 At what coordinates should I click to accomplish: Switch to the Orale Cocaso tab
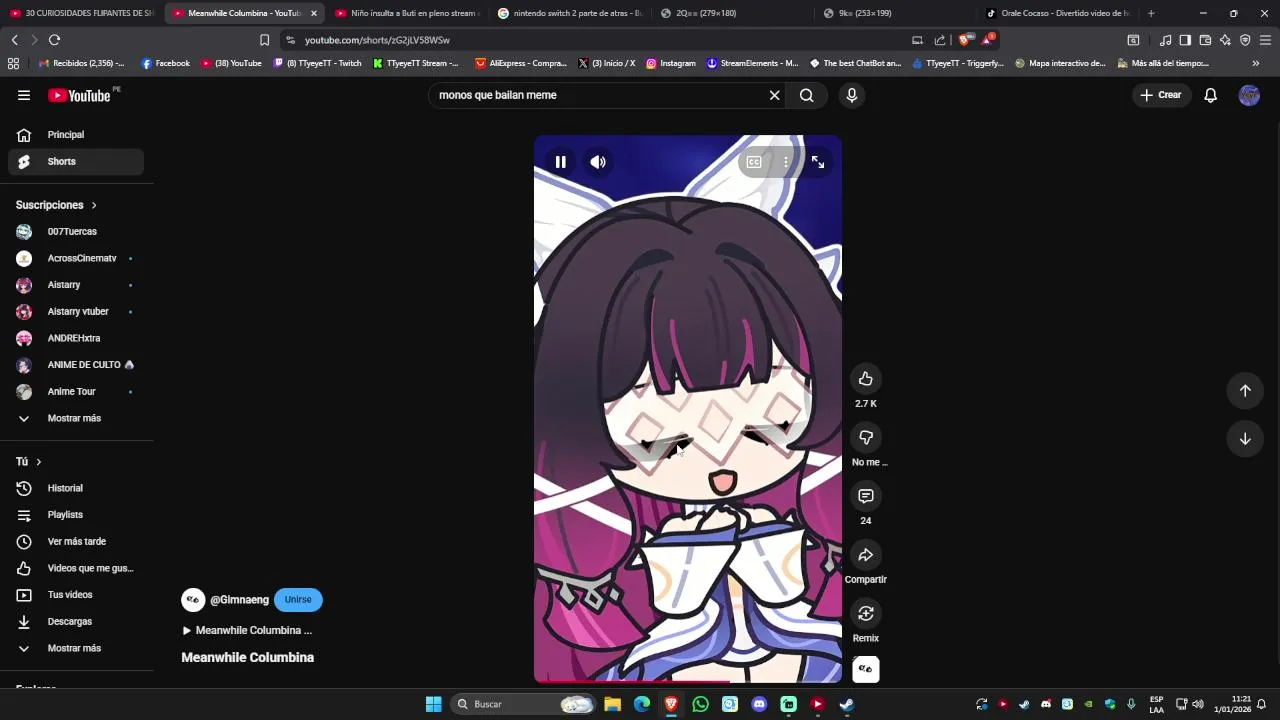pyautogui.click(x=1058, y=13)
